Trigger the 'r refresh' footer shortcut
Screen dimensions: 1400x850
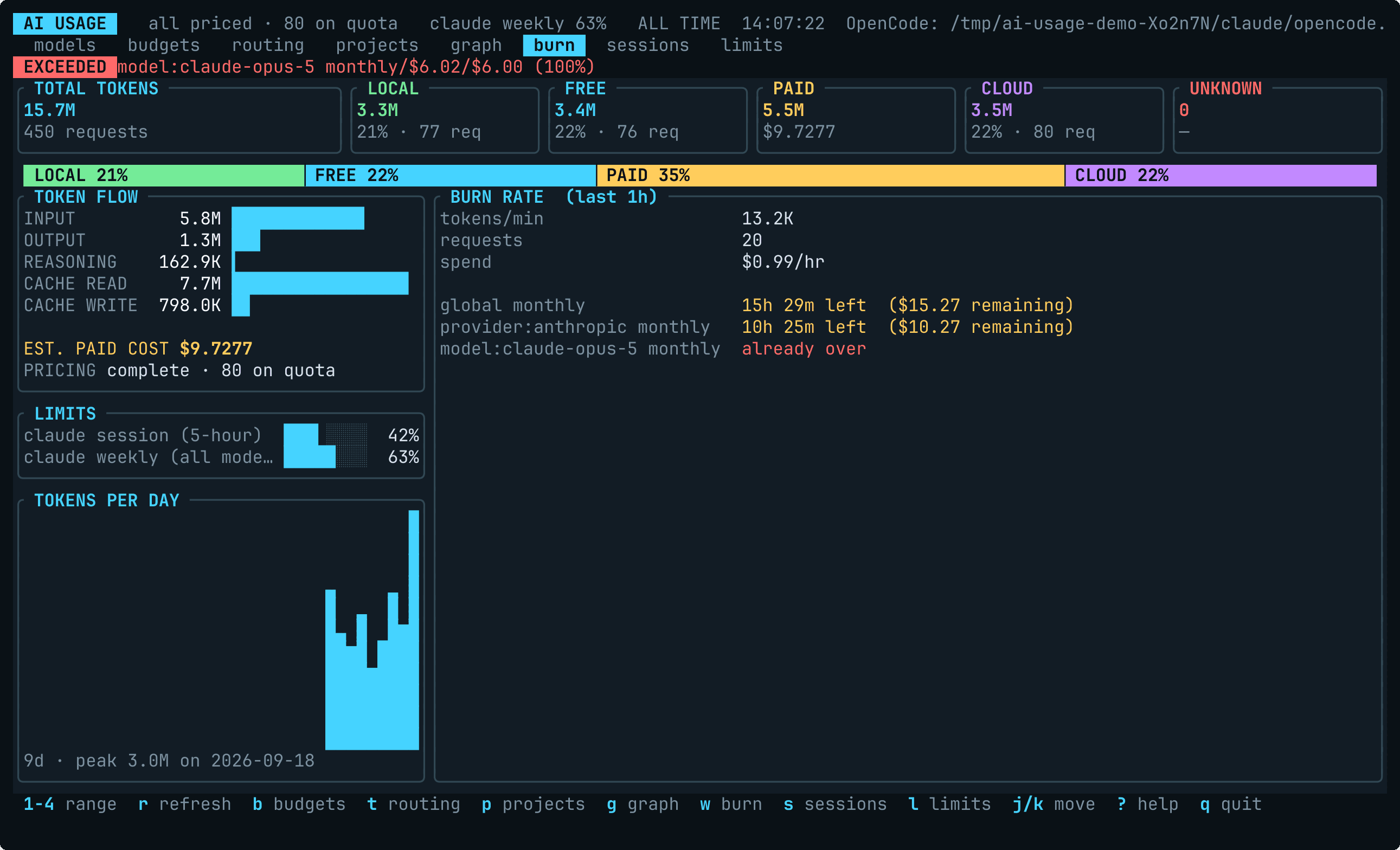click(185, 804)
